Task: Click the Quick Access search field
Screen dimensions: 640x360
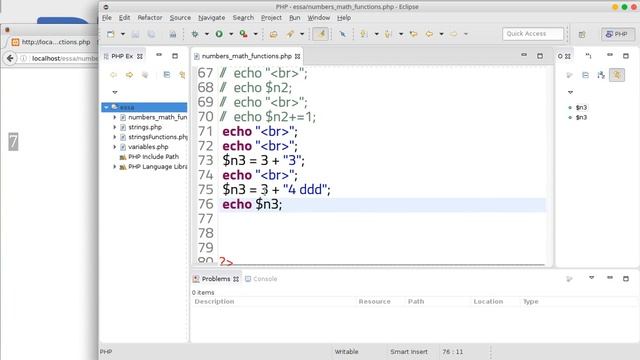Action: coord(533,34)
